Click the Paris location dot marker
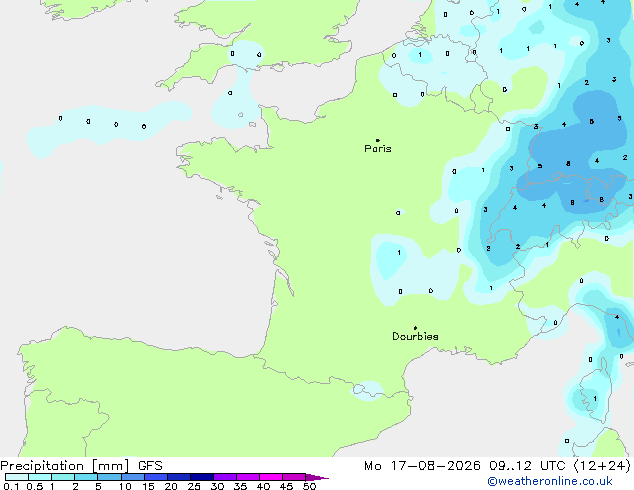Screen dimensions: 634x490 (x=378, y=140)
